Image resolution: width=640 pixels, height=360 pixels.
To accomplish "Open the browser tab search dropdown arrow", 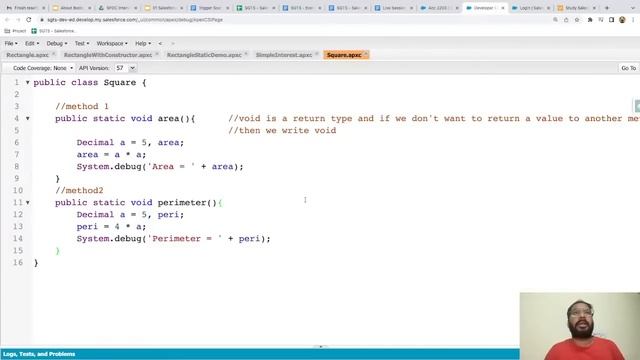I will click(633, 8).
